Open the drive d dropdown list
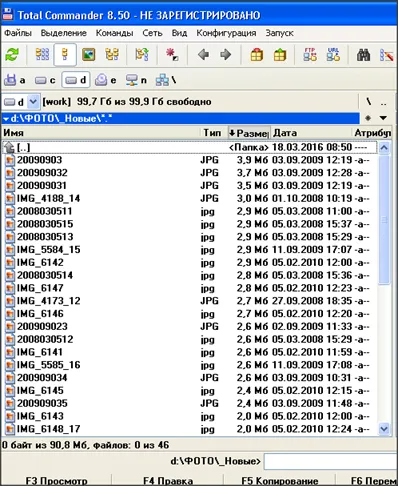 [x=33, y=102]
